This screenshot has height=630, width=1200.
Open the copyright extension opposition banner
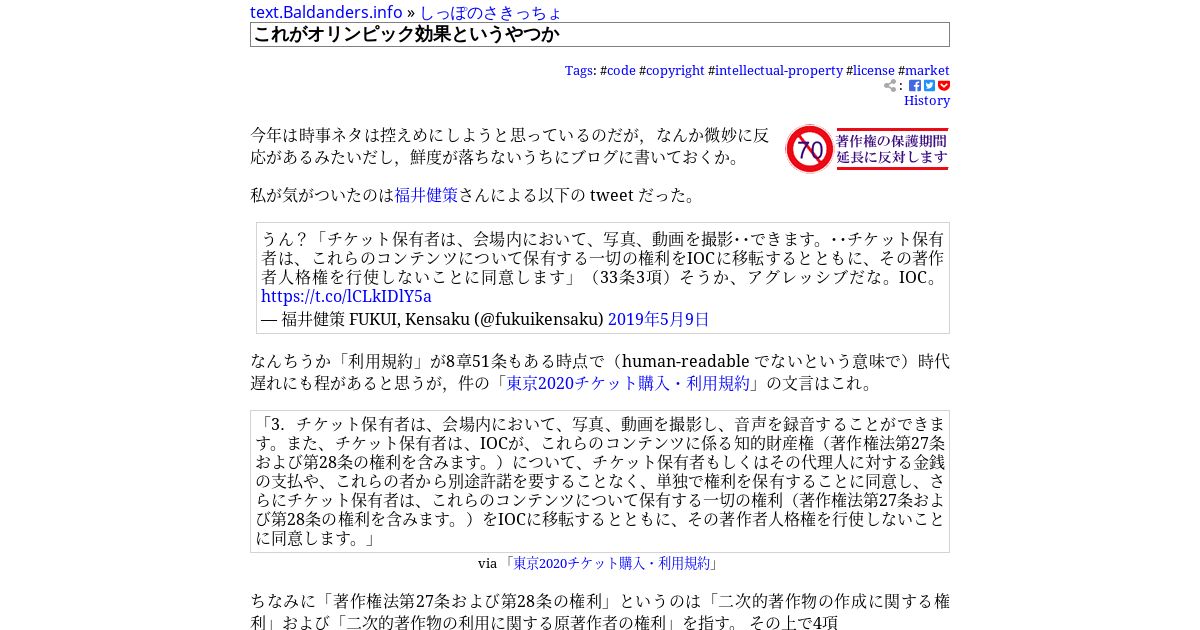pos(867,149)
